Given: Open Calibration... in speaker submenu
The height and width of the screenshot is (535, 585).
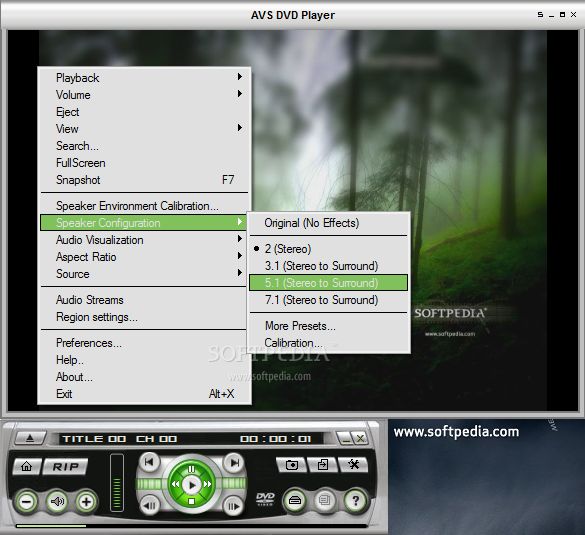Looking at the screenshot, I should [329, 343].
